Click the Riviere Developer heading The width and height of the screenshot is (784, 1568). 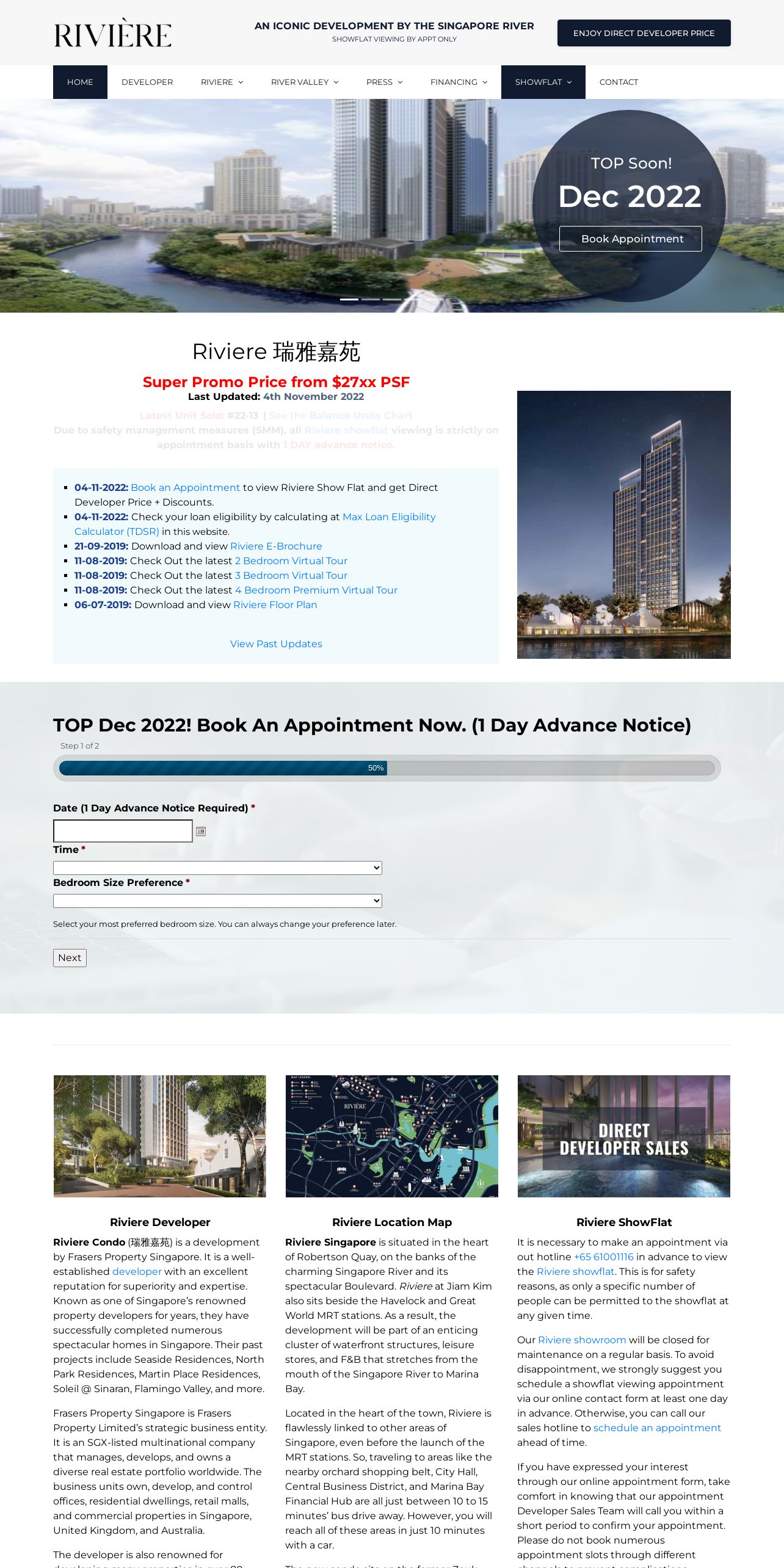[x=160, y=1222]
